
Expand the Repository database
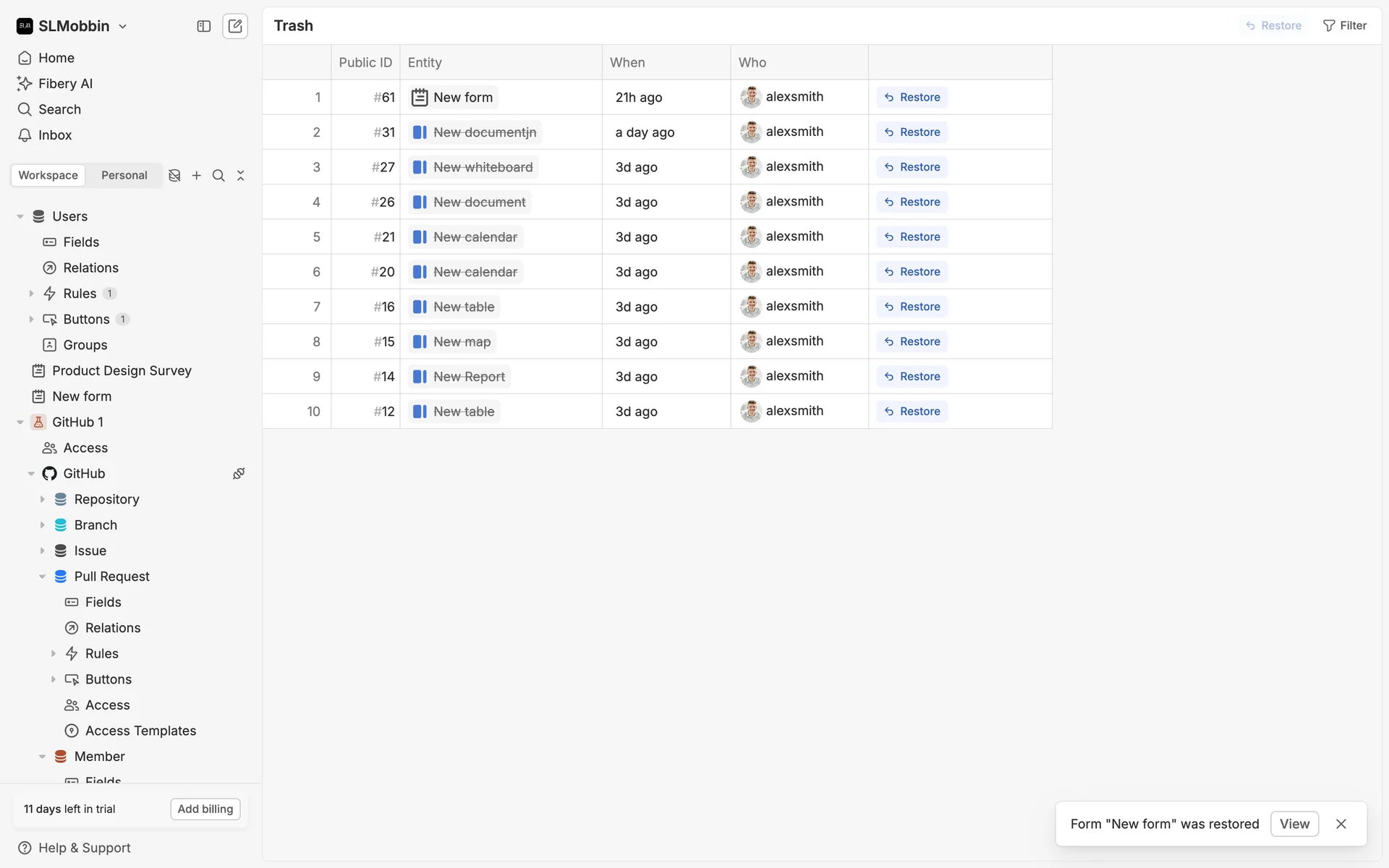42,500
